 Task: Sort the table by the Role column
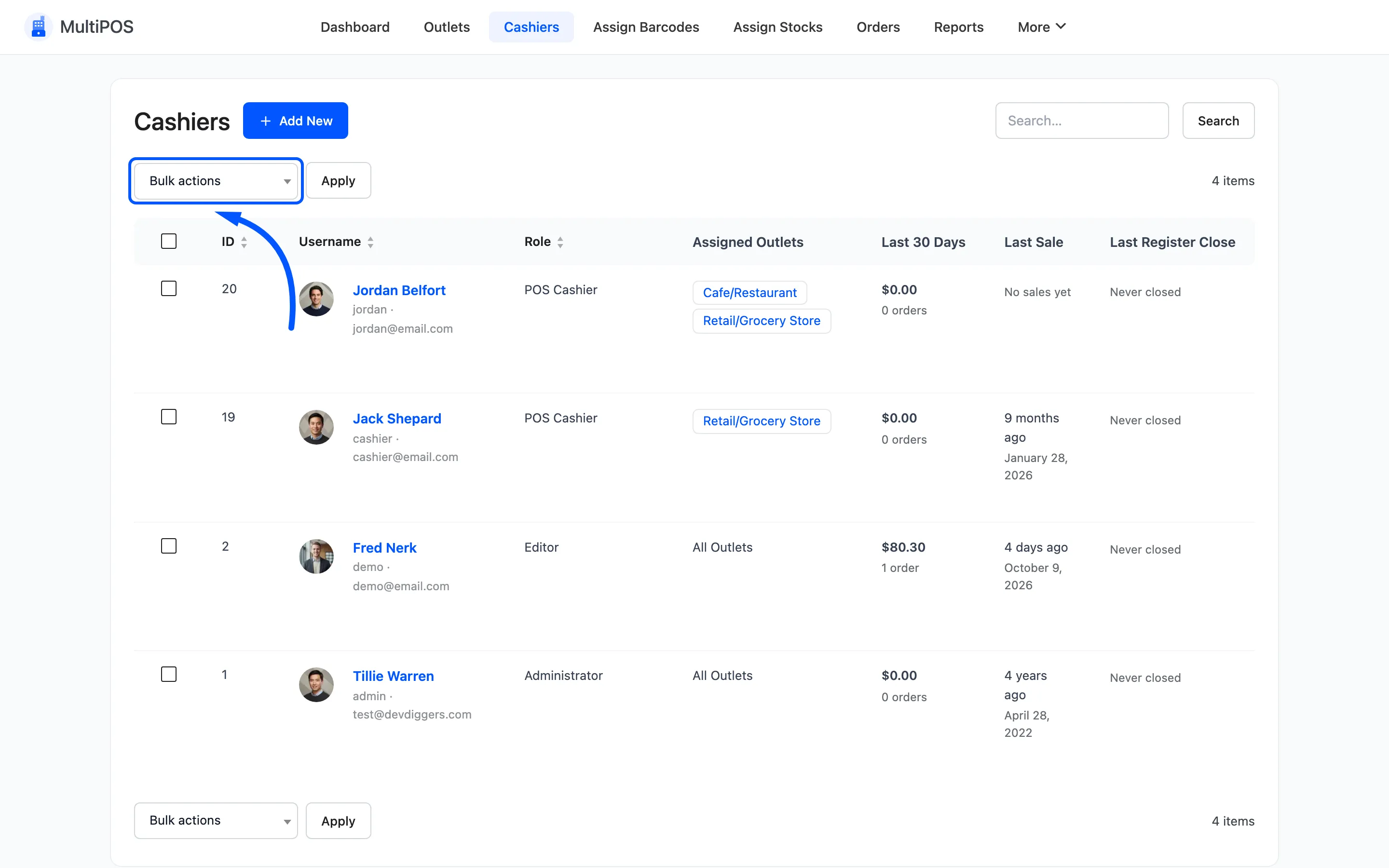[544, 242]
